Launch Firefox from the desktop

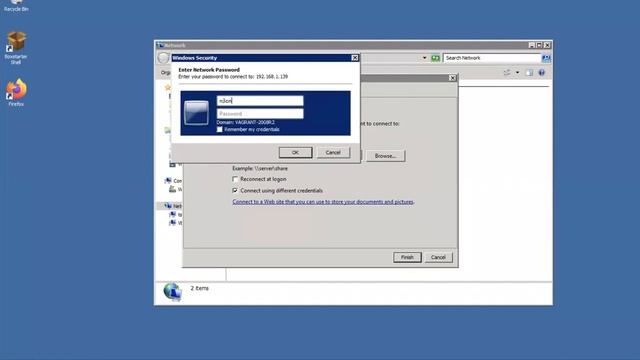16,93
